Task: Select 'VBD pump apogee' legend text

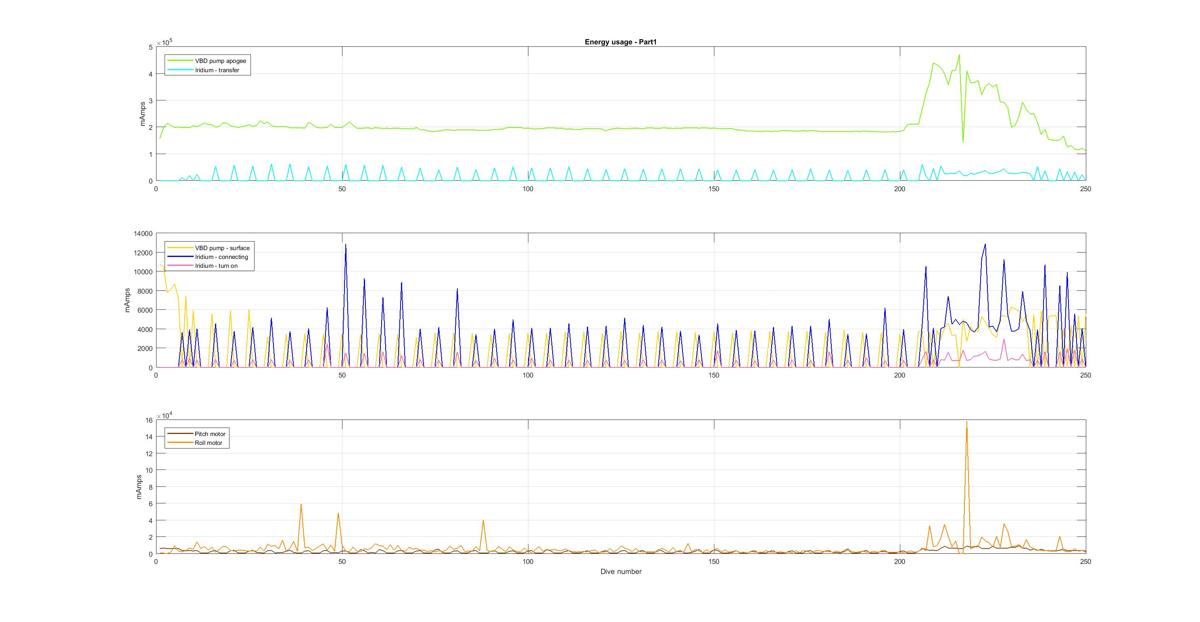Action: point(222,61)
